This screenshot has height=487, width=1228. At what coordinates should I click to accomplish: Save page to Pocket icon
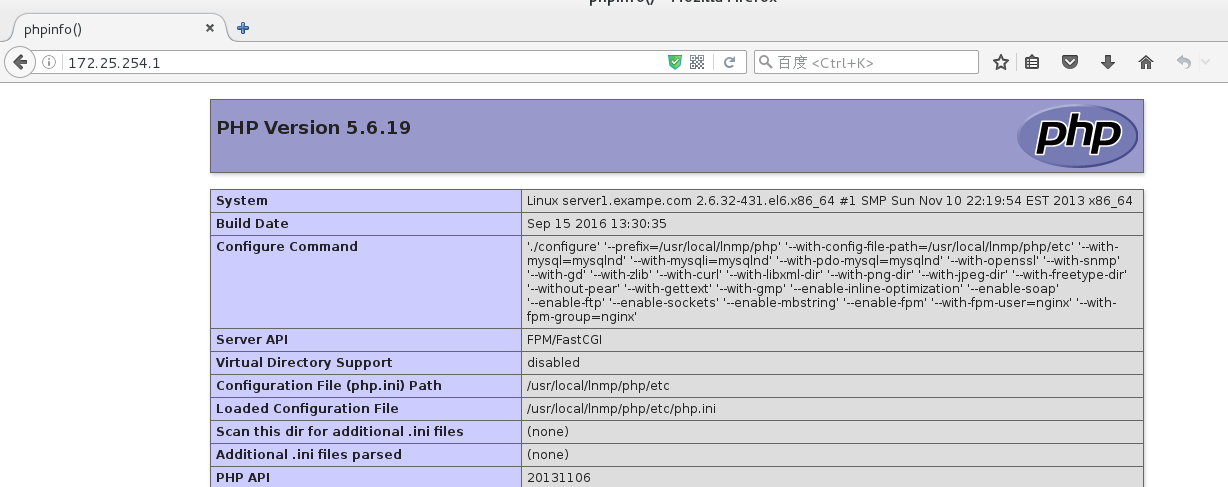click(x=1070, y=62)
